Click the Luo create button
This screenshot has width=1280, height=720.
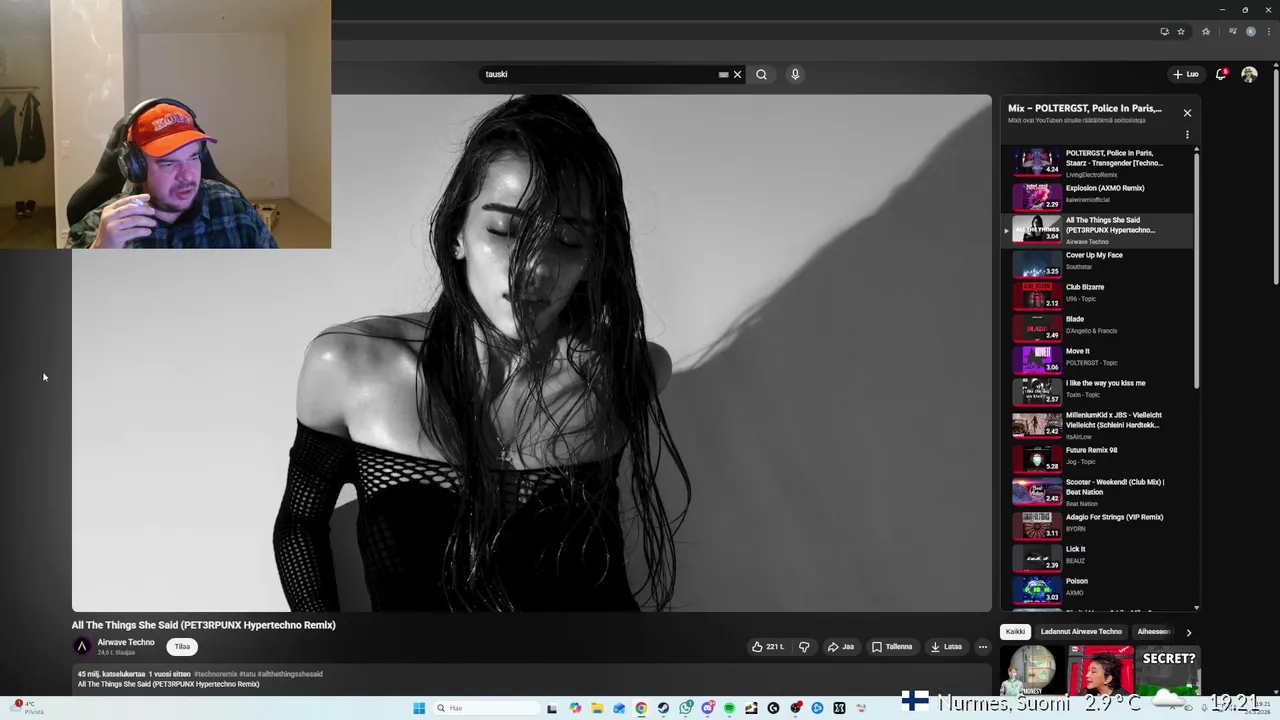click(x=1186, y=74)
